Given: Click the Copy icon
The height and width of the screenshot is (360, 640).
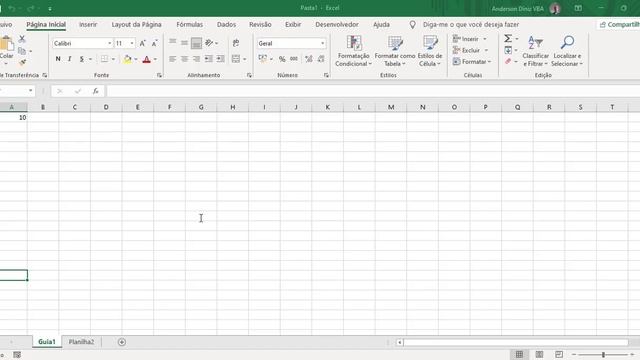Looking at the screenshot, I should pos(22,51).
